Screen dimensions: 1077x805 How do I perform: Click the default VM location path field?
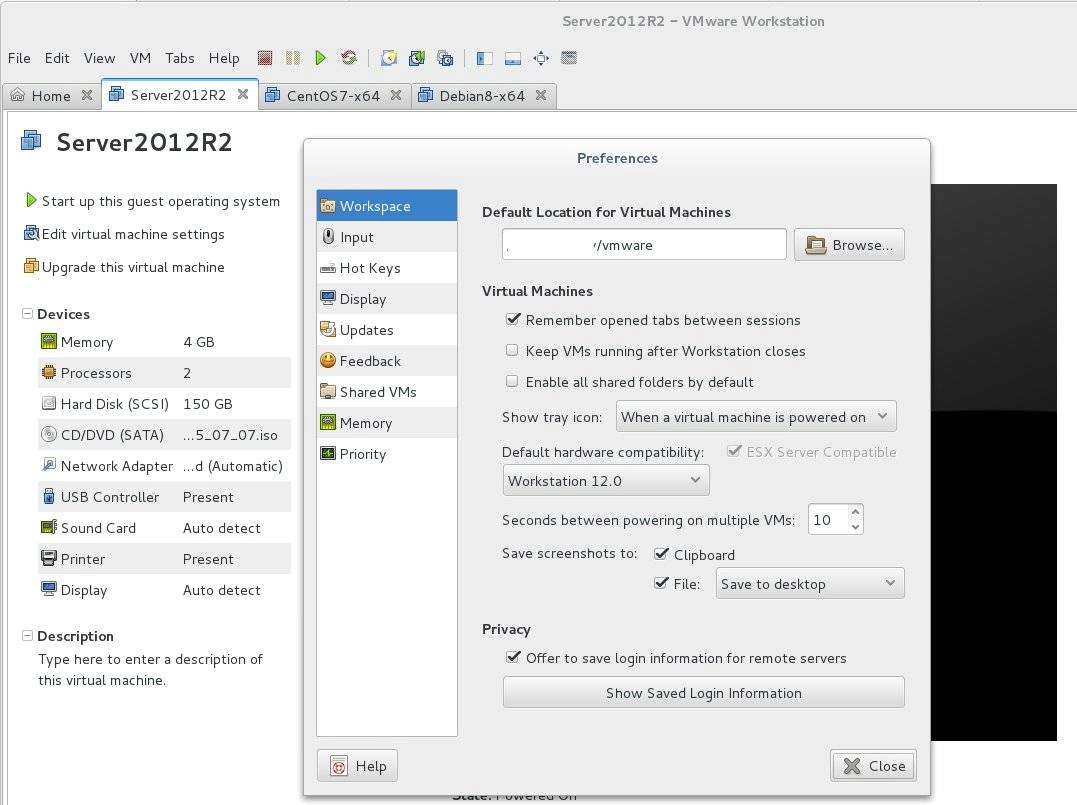point(644,245)
